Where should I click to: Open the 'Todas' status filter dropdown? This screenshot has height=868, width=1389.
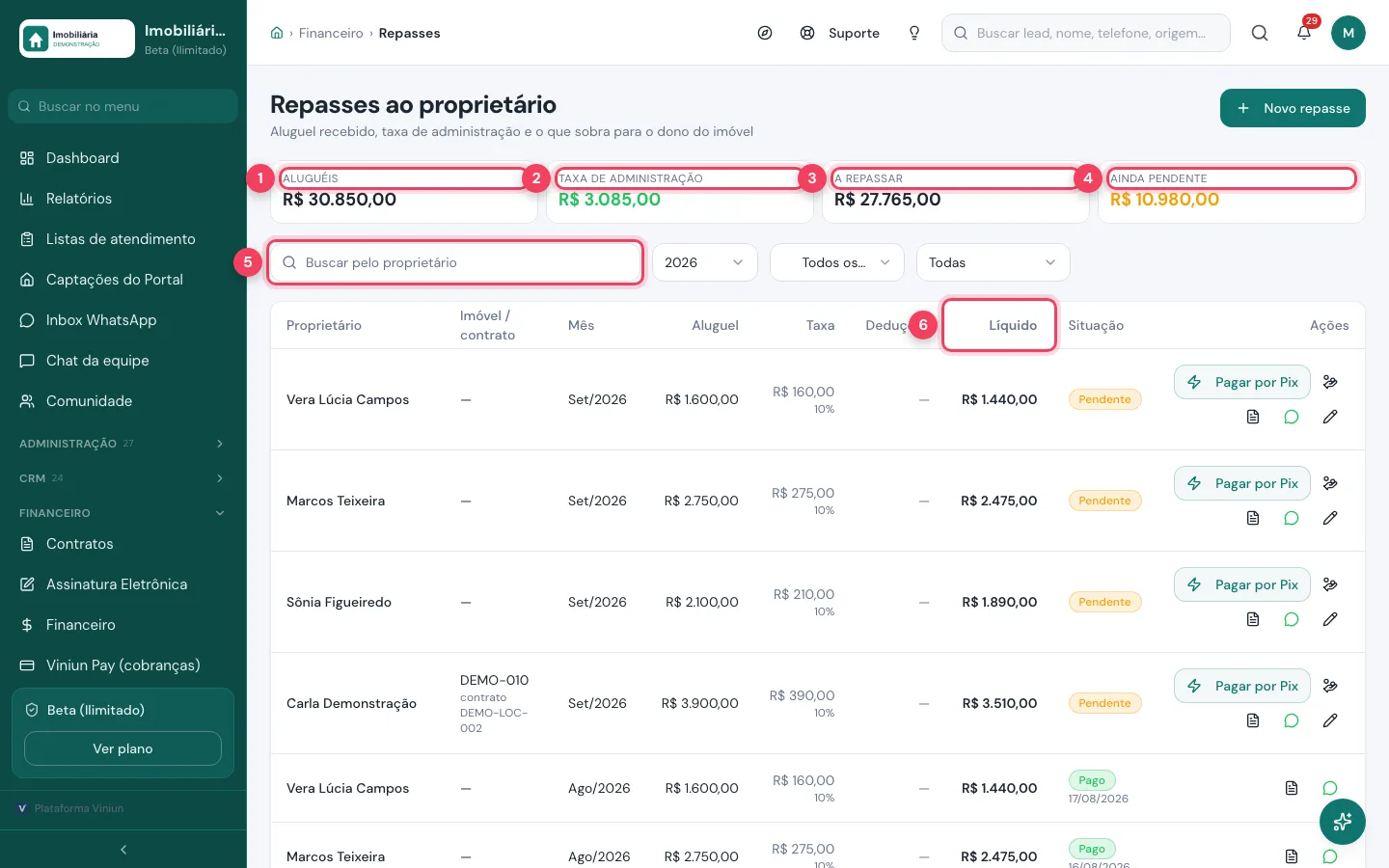[993, 262]
